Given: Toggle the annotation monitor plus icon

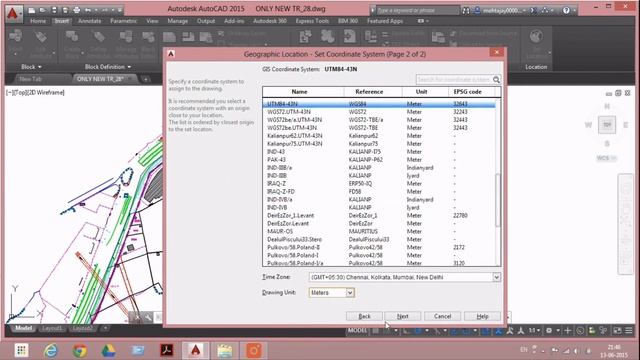Looking at the screenshot, I should (x=567, y=330).
